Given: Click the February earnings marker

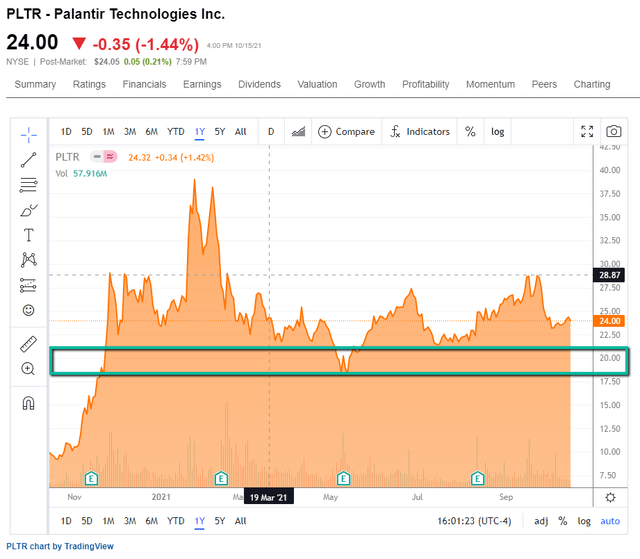Looking at the screenshot, I should point(221,478).
